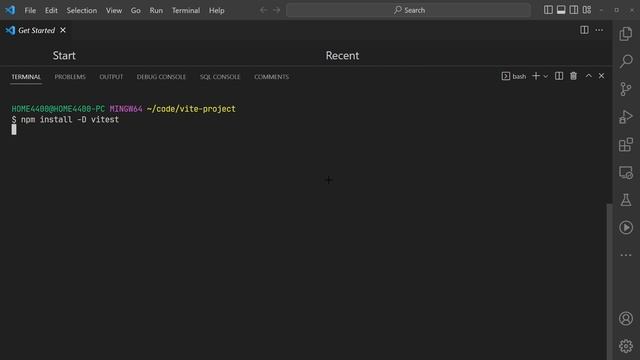Toggle the primary side bar layout icon
The height and width of the screenshot is (360, 640).
pyautogui.click(x=548, y=10)
